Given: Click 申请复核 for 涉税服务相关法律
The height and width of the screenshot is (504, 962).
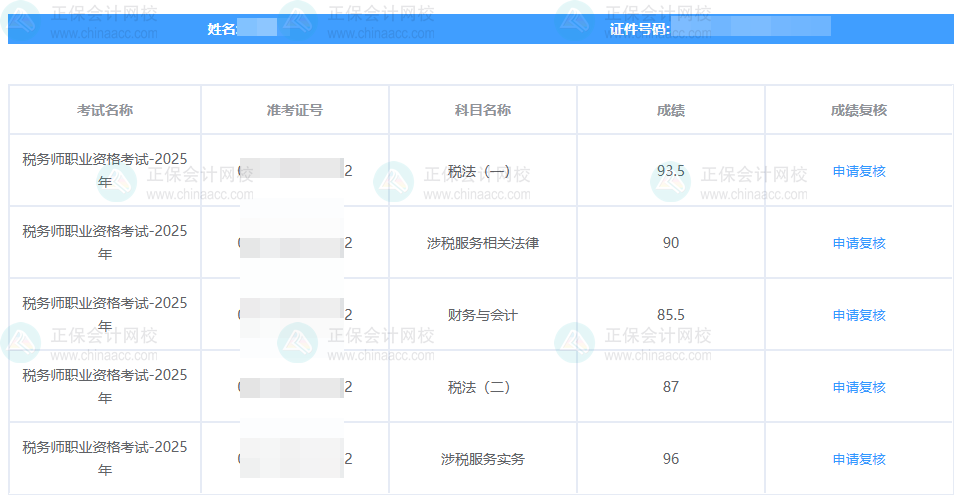Looking at the screenshot, I should [859, 243].
